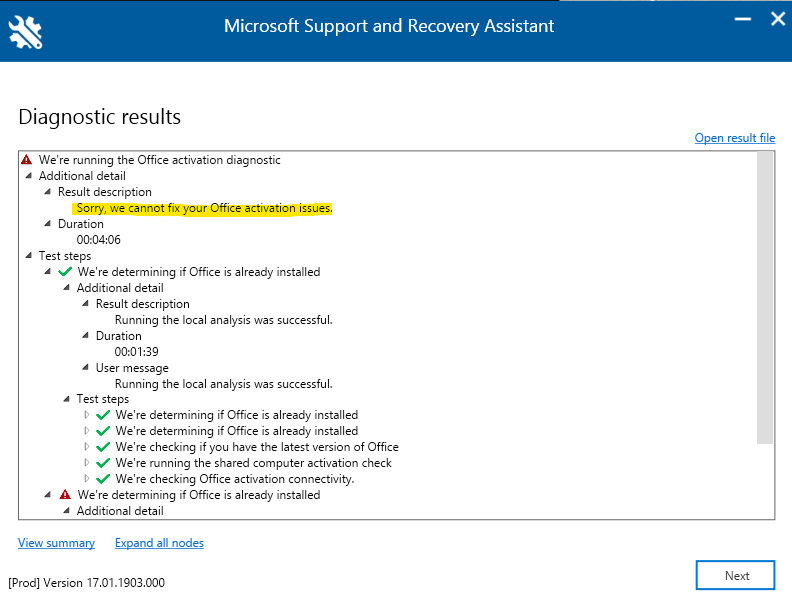Viewport: 792px width, 594px height.
Task: Click the Expand all nodes link
Action: coord(159,543)
